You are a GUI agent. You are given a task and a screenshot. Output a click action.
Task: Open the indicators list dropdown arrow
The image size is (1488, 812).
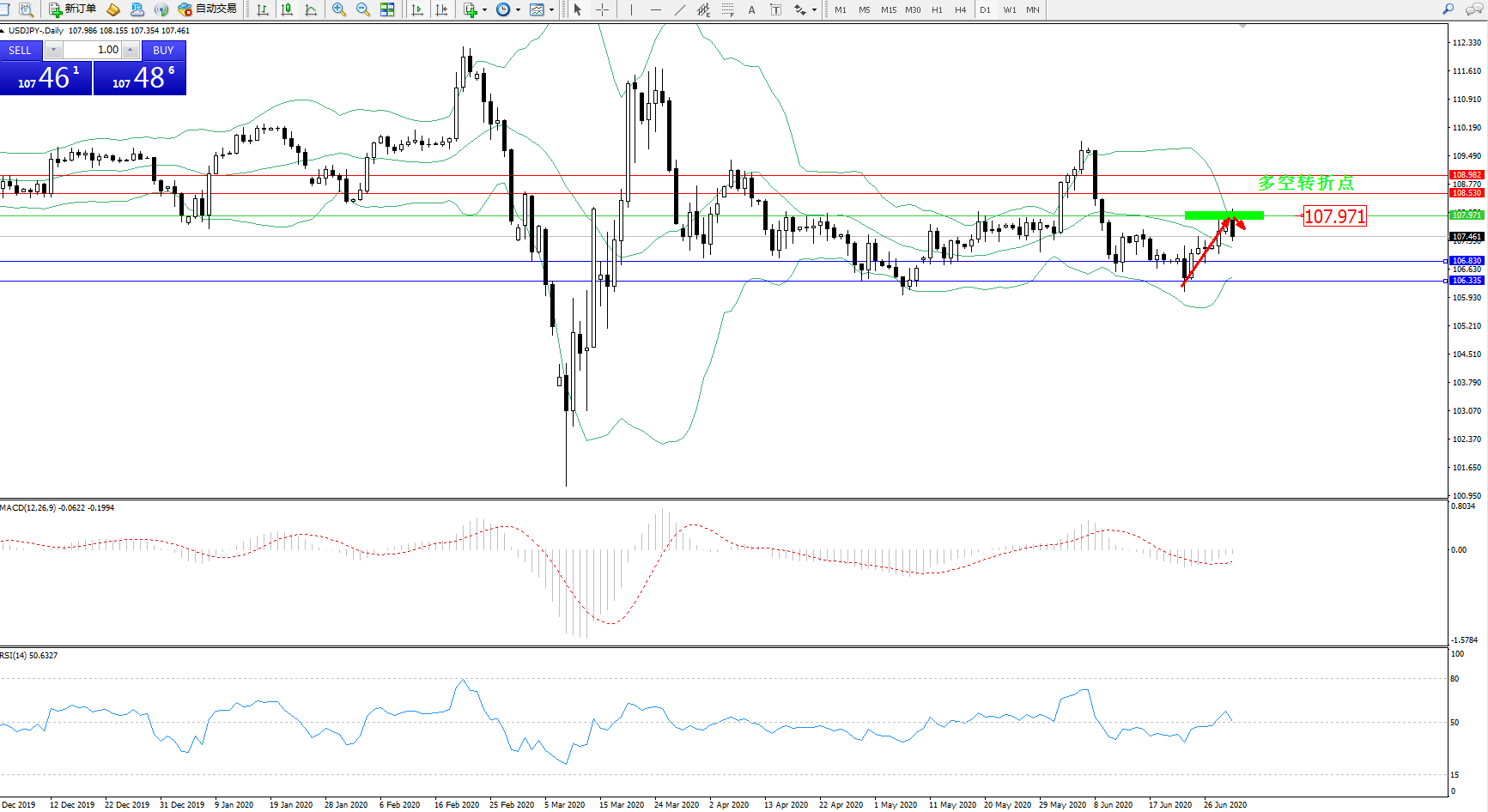(x=484, y=9)
